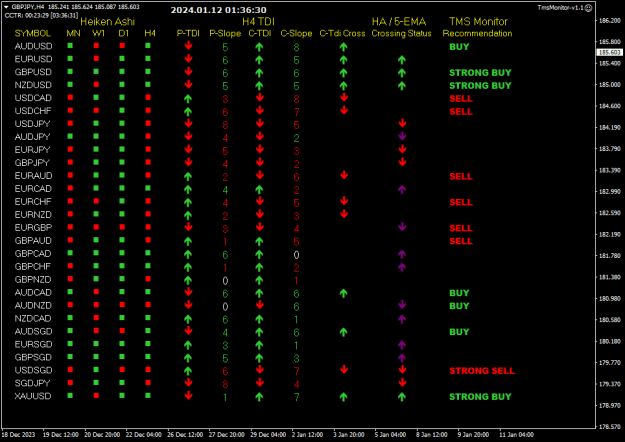
Task: Open the chart dropdown triangle beside GBPJPY,H4
Action: (6, 7)
